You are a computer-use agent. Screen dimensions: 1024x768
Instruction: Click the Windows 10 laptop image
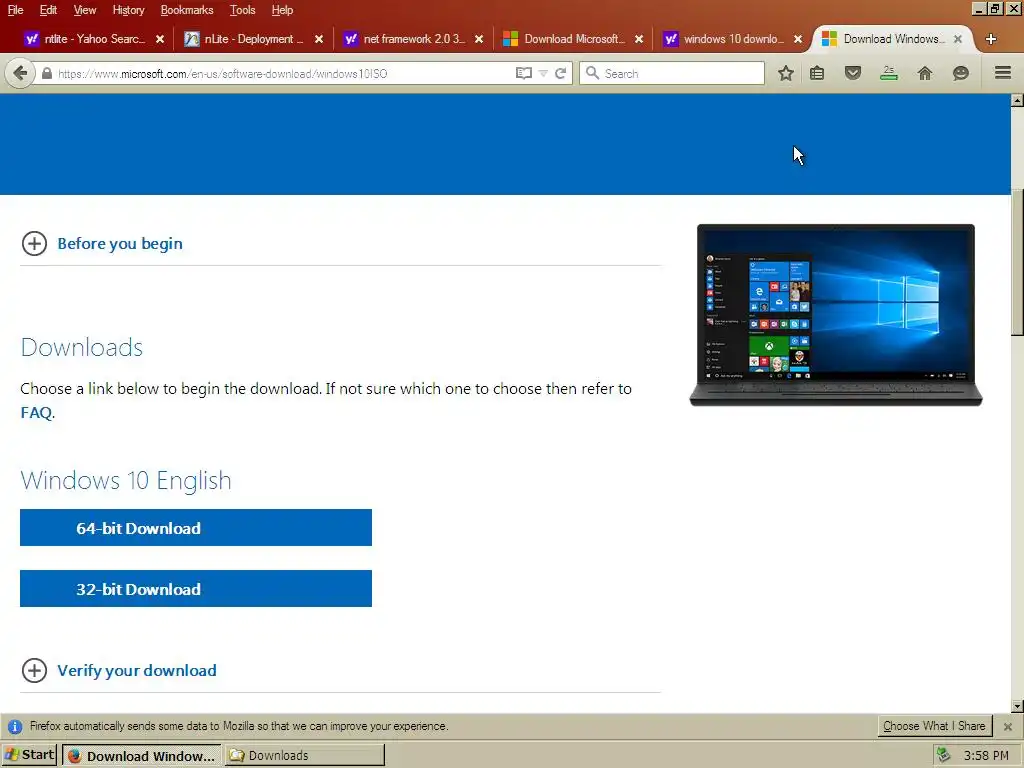click(x=836, y=315)
